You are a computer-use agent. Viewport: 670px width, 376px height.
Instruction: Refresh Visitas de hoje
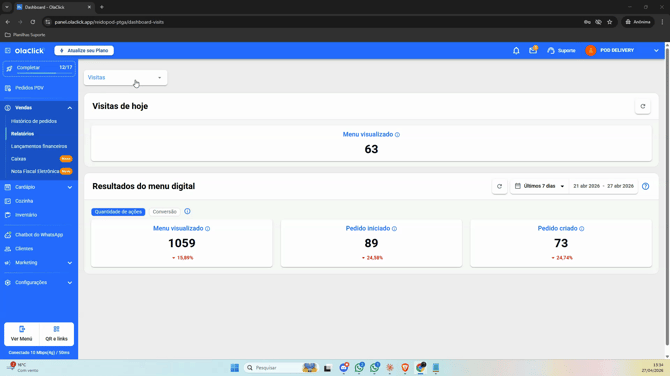point(643,106)
